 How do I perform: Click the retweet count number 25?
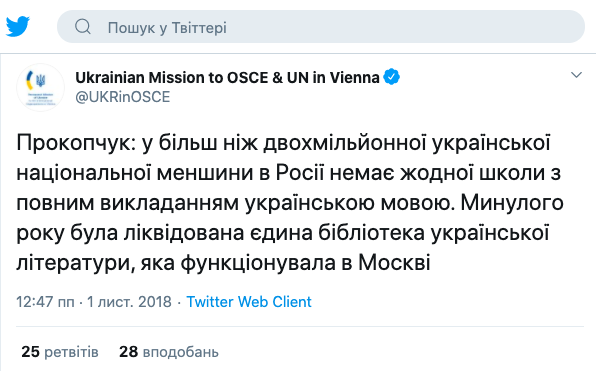click(30, 352)
